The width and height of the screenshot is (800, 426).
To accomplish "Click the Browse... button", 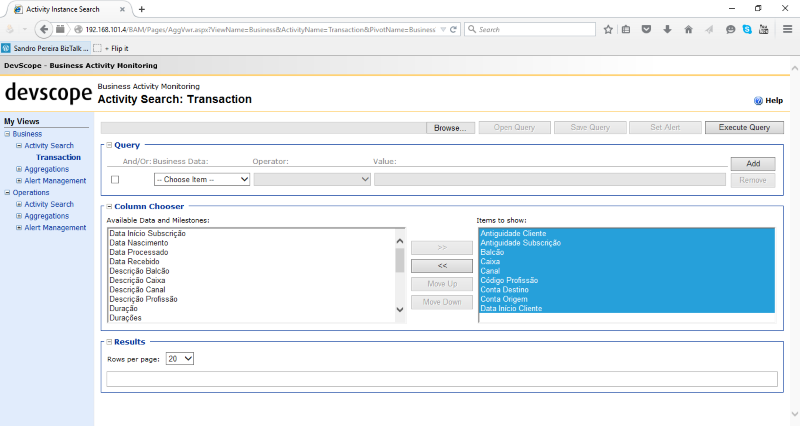I will coord(450,128).
